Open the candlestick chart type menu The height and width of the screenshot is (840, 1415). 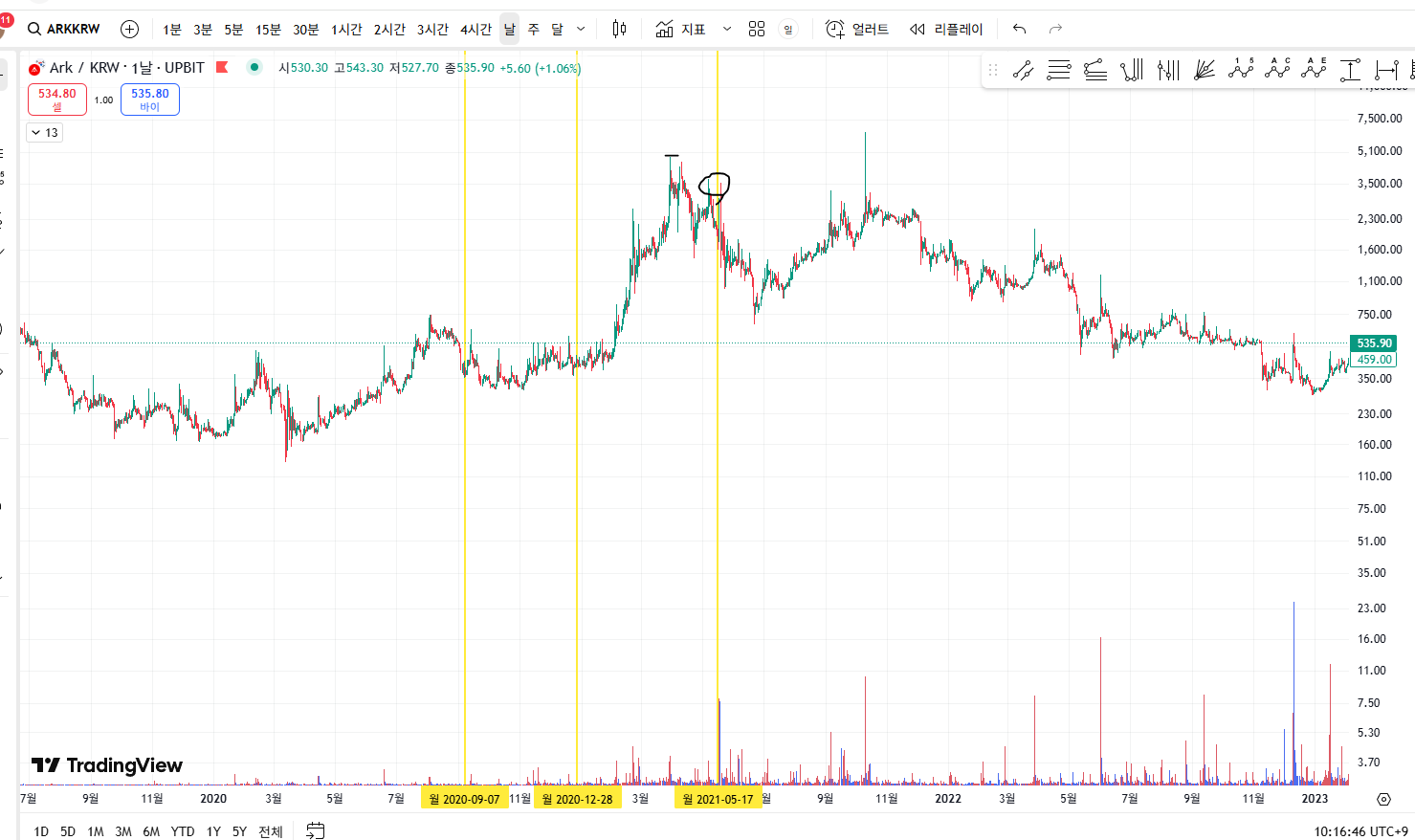(620, 29)
